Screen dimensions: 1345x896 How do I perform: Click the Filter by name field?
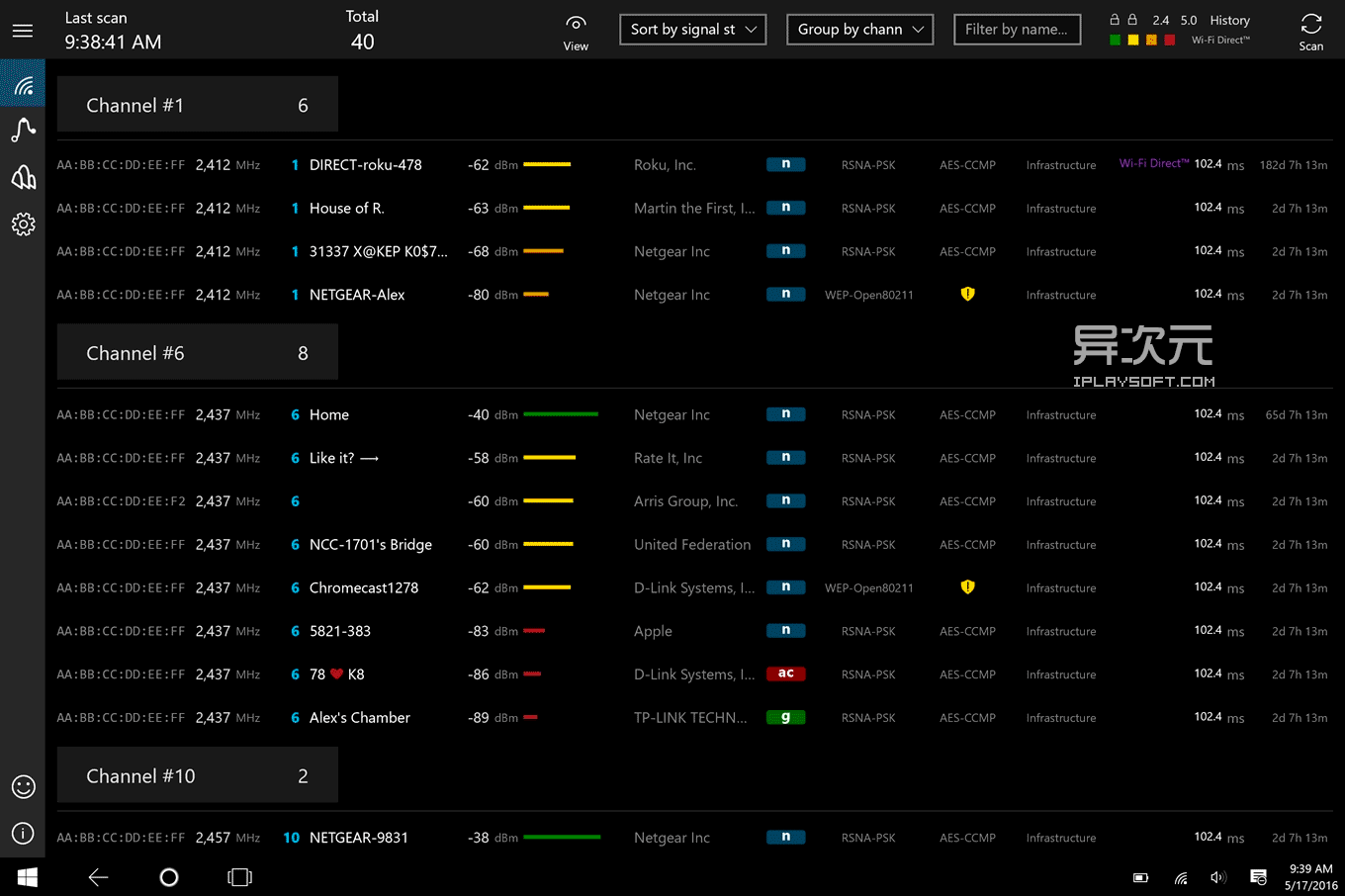(1017, 30)
